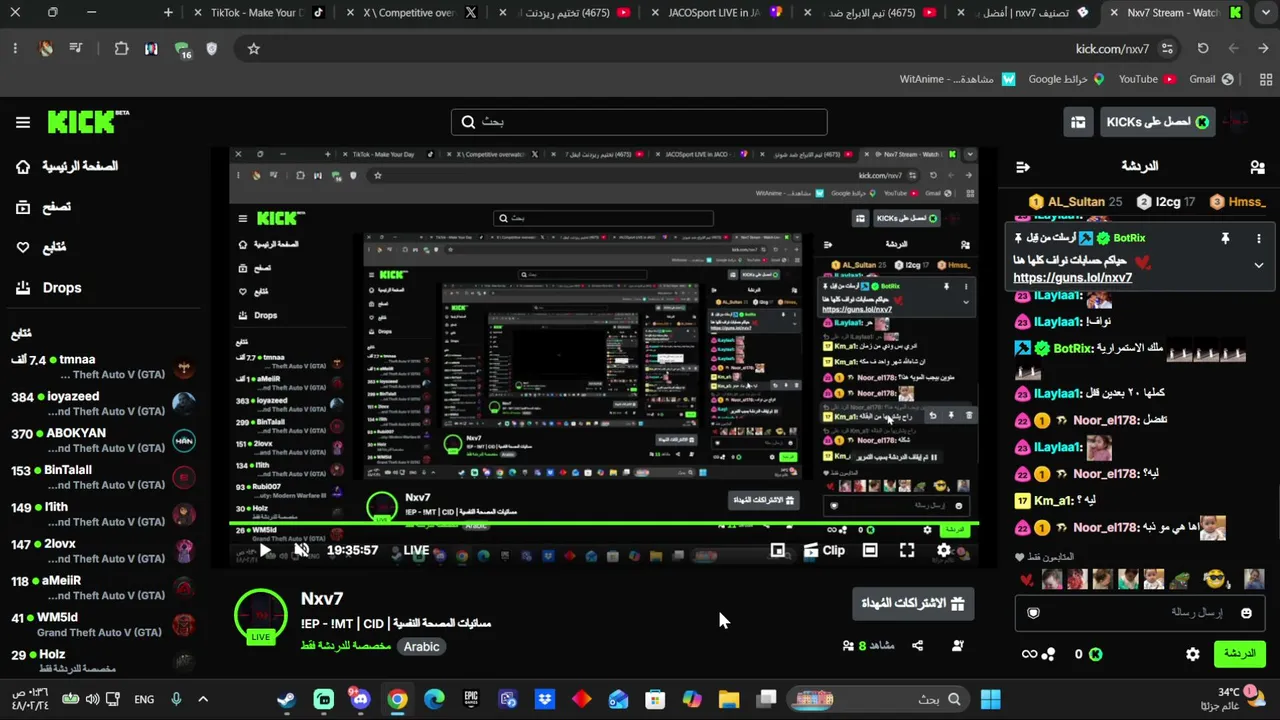Open a new browser tab
Screen dimensions: 1280x720
pos(168,13)
